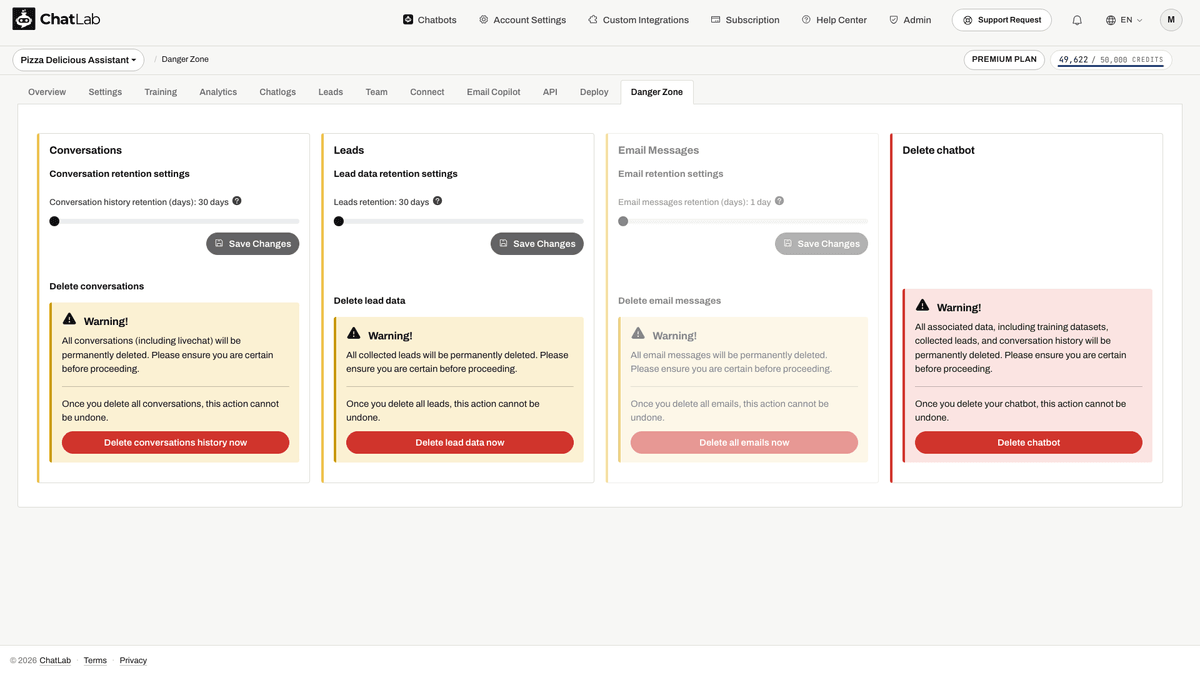Switch to the Chatlogs tab
The image size is (1200, 675).
pos(278,92)
